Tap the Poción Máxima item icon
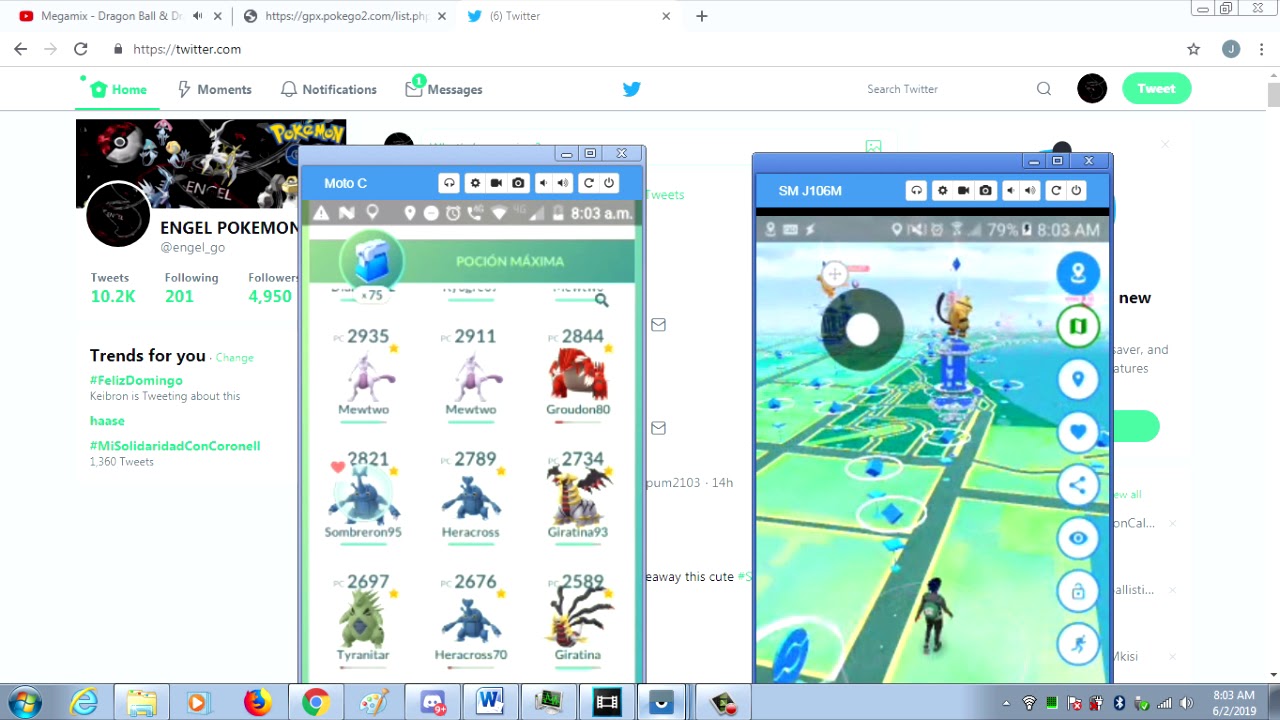This screenshot has width=1280, height=720. click(x=372, y=261)
